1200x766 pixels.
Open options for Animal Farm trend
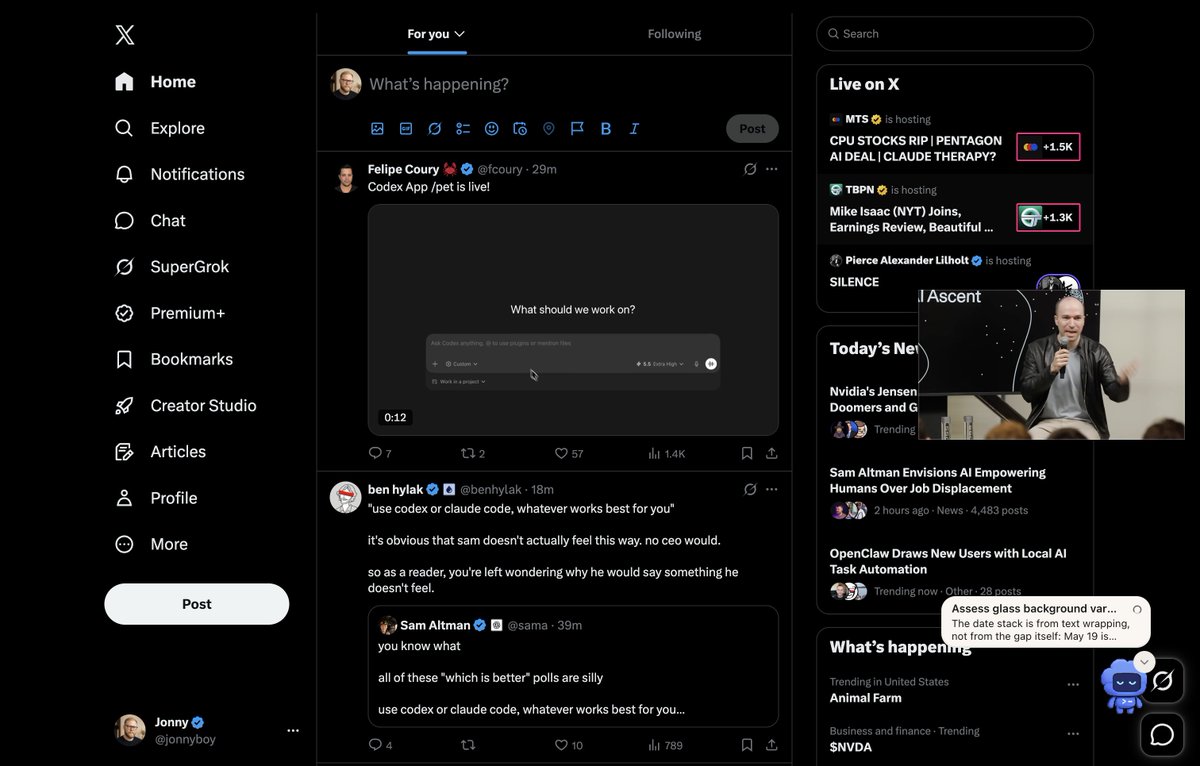[x=1073, y=685]
